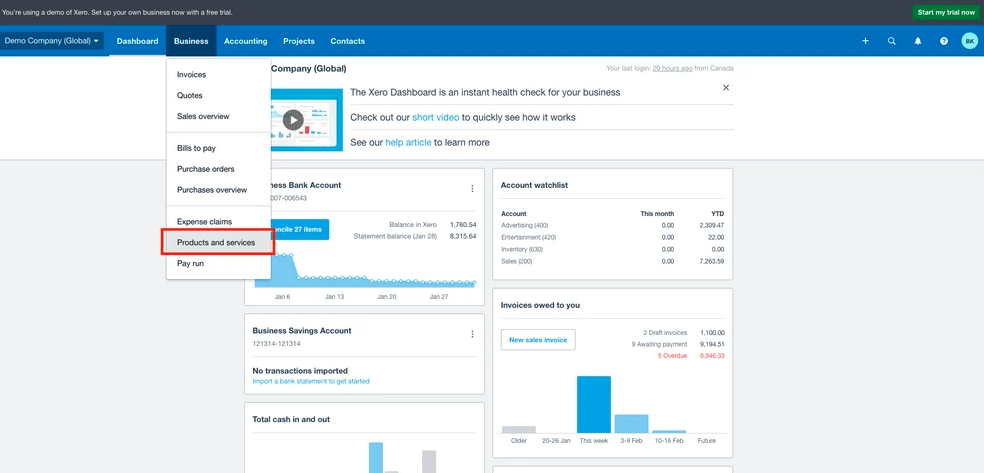Click the Total cash in and out heading
The image size is (984, 473).
(x=291, y=419)
